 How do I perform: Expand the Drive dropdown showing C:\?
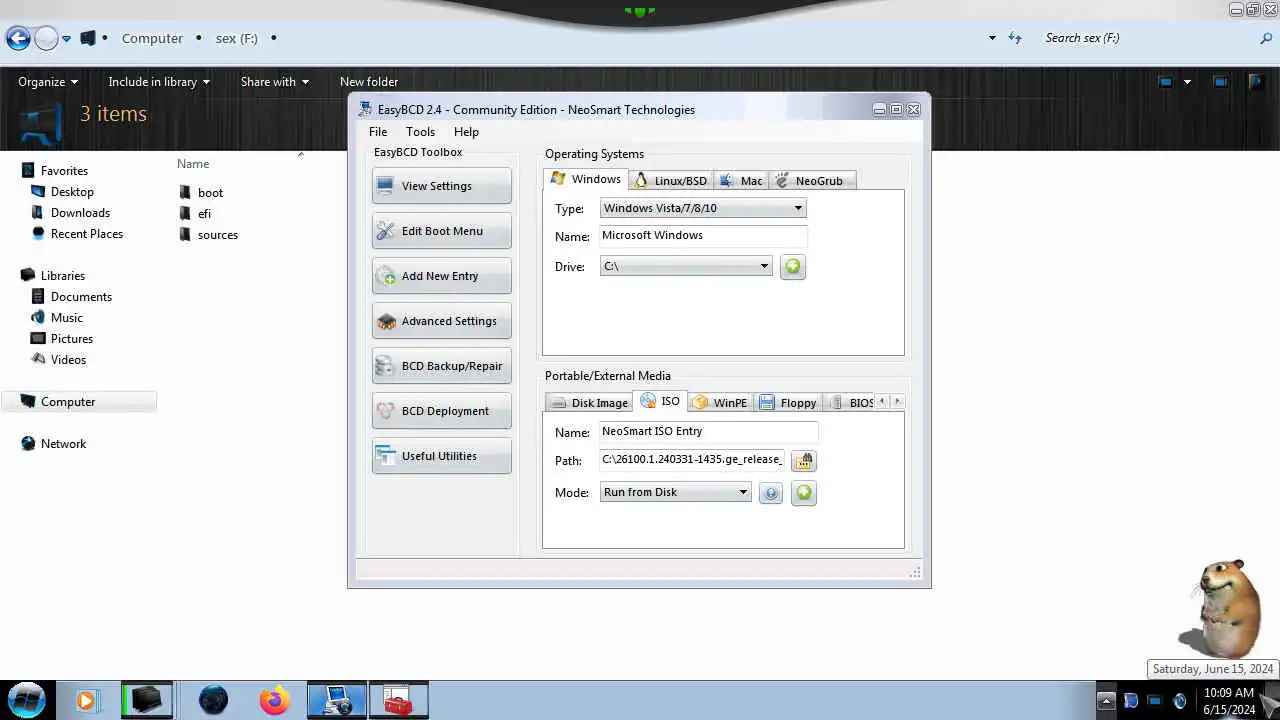[686, 266]
